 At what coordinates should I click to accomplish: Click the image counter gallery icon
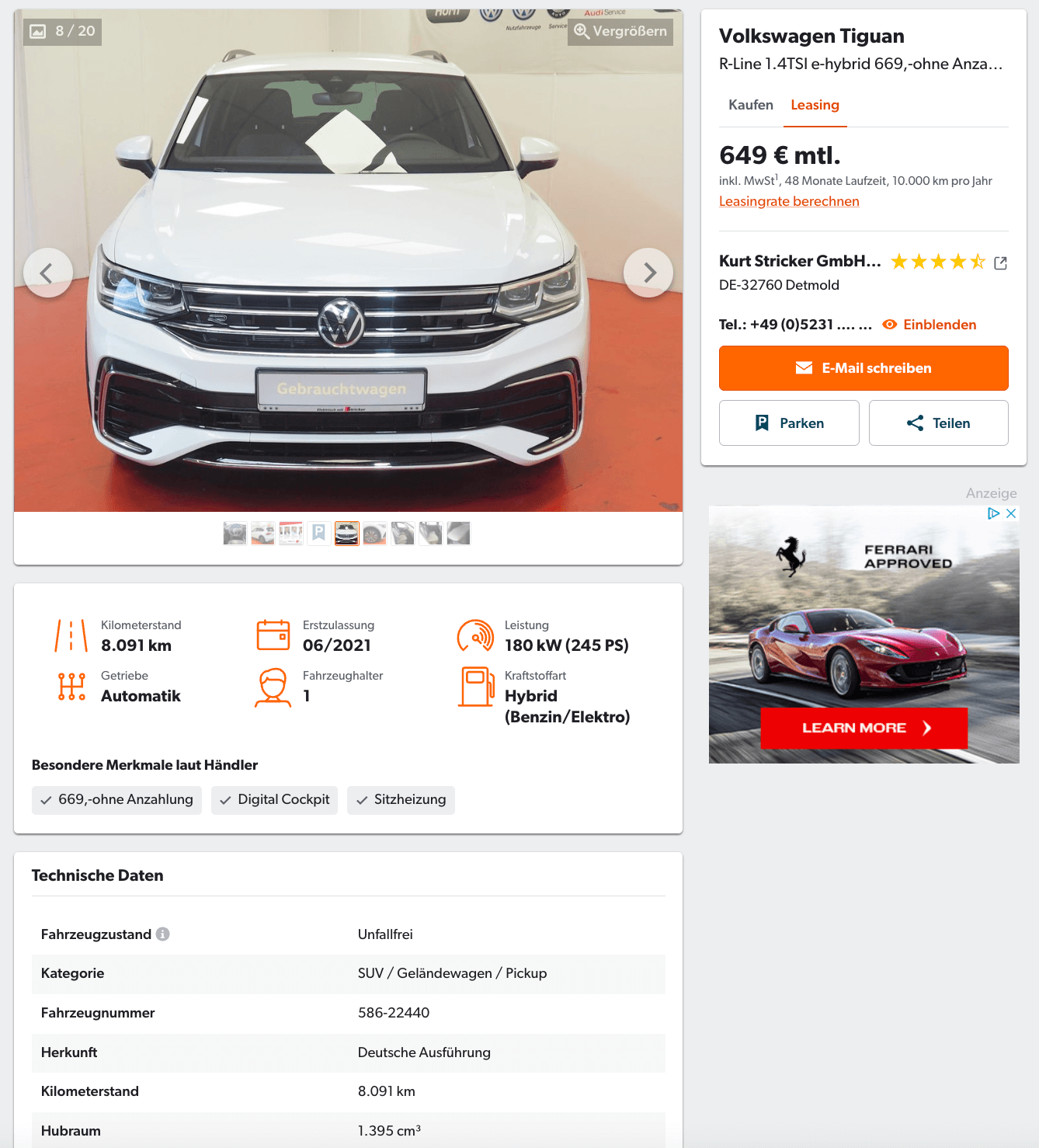click(37, 31)
